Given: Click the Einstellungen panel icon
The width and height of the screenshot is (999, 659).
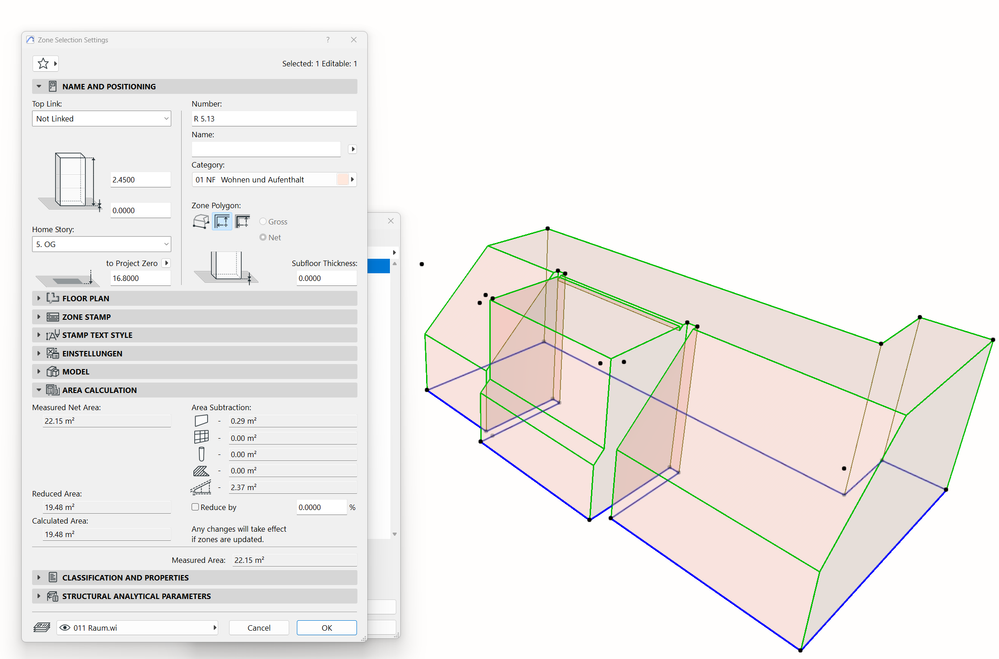Looking at the screenshot, I should [x=53, y=354].
